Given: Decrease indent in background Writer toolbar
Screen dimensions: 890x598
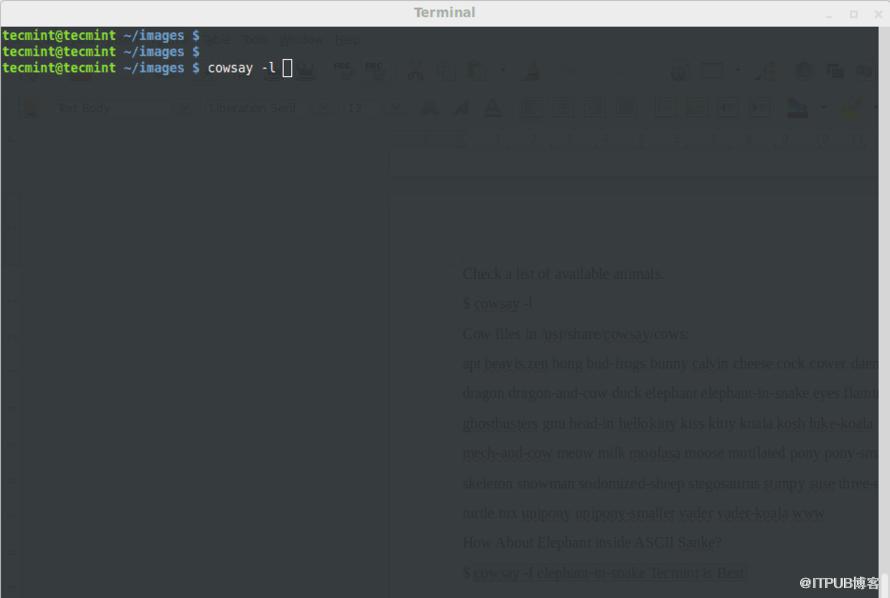Looking at the screenshot, I should click(x=728, y=108).
